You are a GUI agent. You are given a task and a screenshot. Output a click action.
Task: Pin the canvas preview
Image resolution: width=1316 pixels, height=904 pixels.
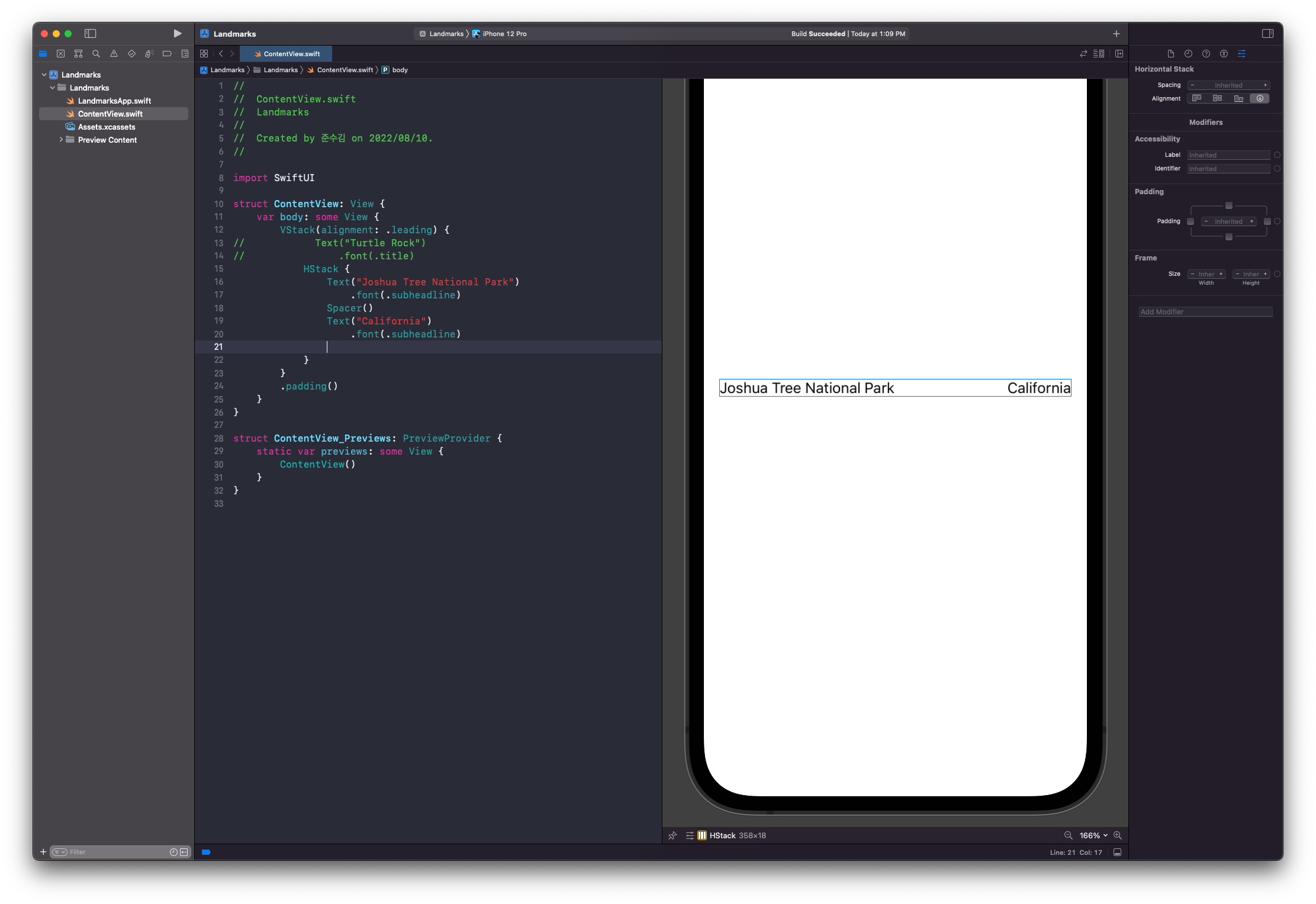pyautogui.click(x=673, y=835)
